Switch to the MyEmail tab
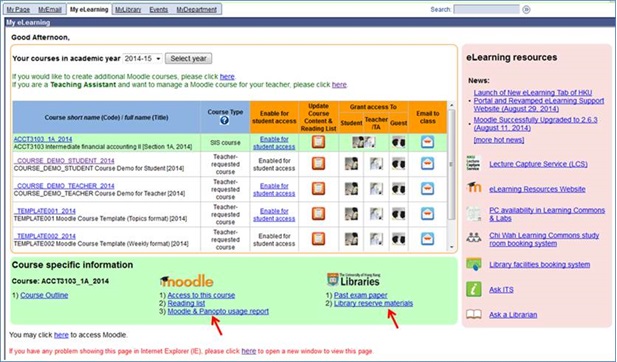The image size is (617, 362). coord(50,9)
